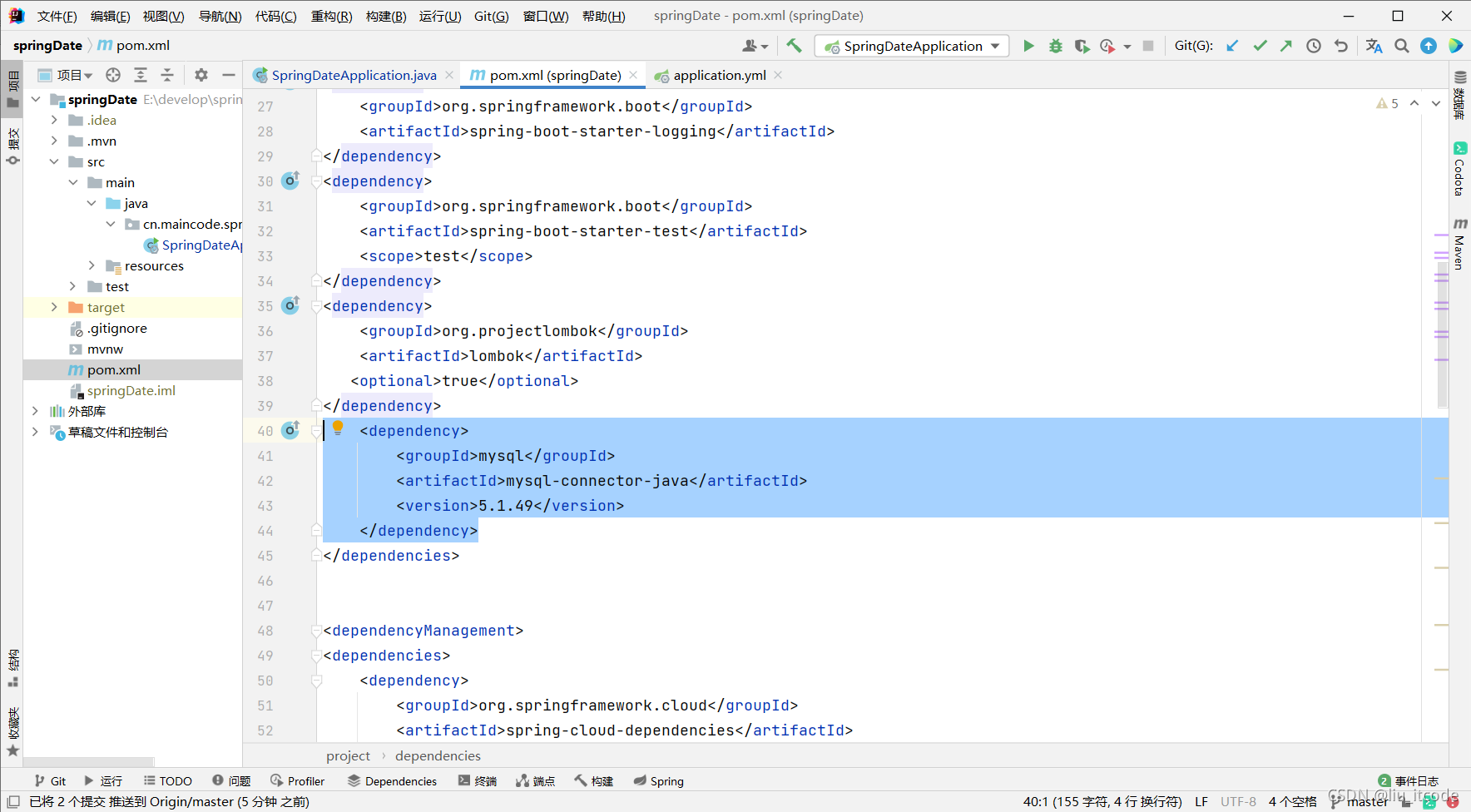
Task: Select springDate.iml file in tree
Action: [131, 390]
